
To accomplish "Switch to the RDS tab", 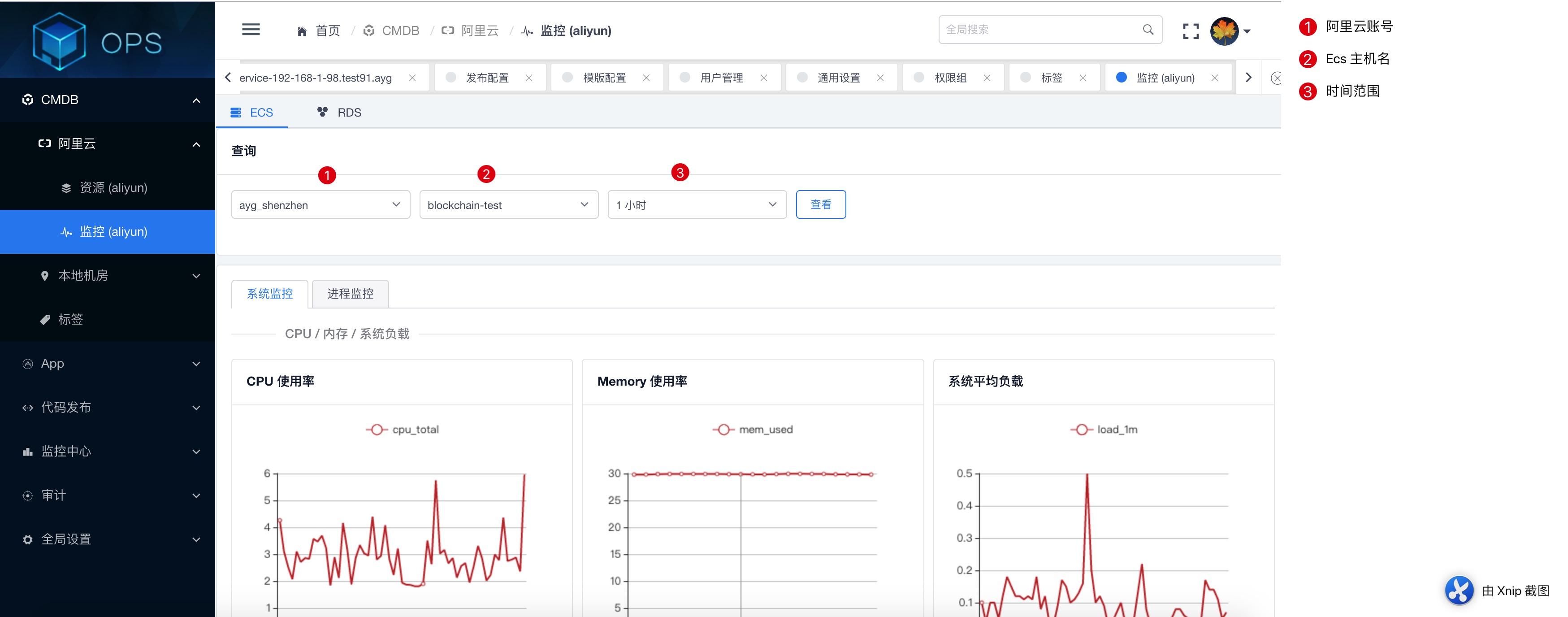I will pyautogui.click(x=340, y=113).
